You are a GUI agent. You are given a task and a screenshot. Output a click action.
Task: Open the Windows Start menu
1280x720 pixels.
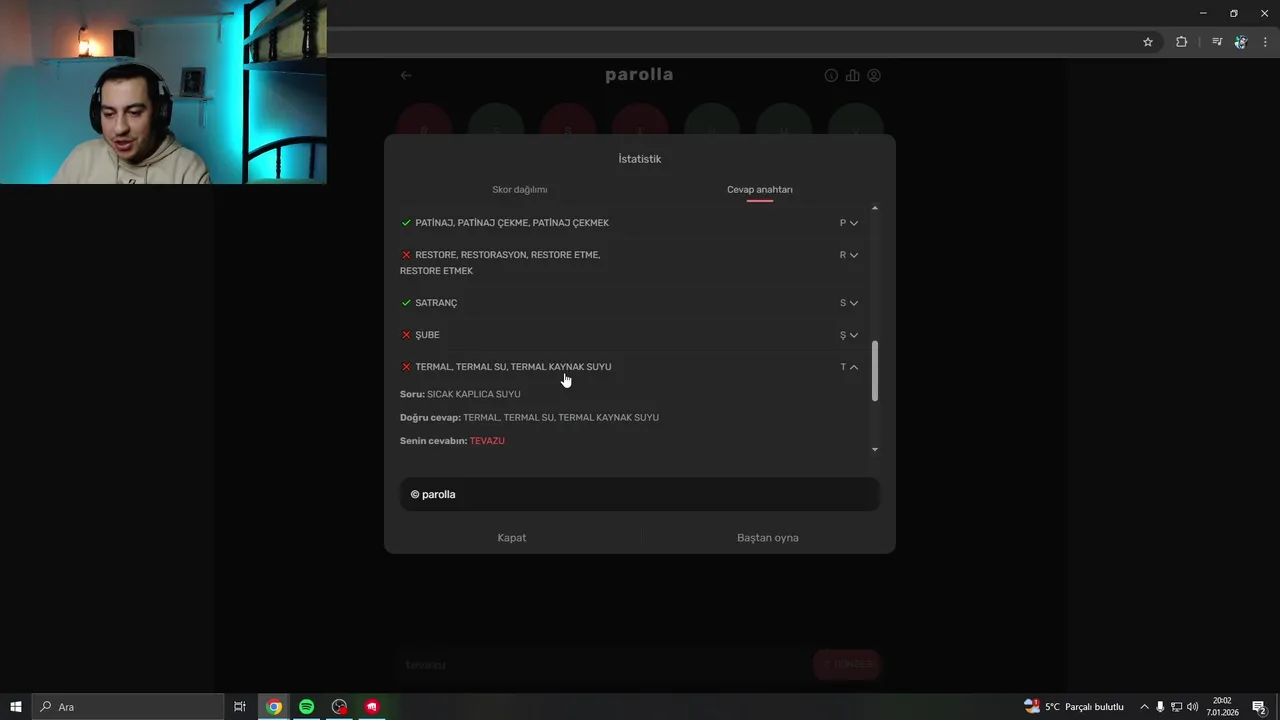[16, 707]
